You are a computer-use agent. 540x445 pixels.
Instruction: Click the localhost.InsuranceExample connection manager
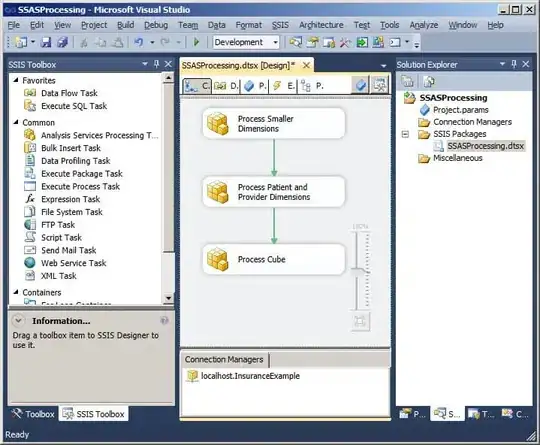pyautogui.click(x=243, y=376)
